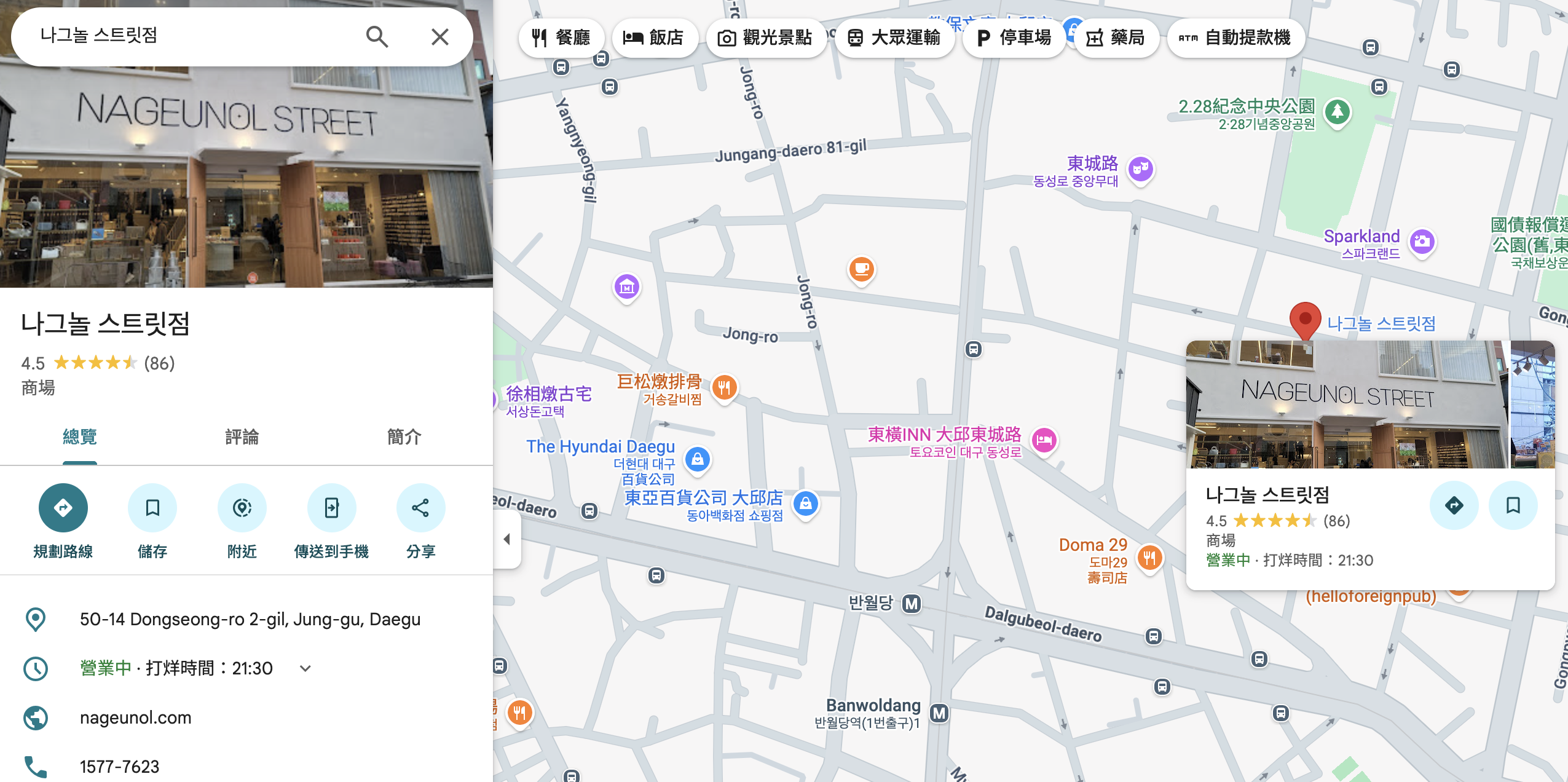Click the 2.28紀念中央公園 park marker
Image resolution: width=1568 pixels, height=782 pixels.
click(1338, 113)
